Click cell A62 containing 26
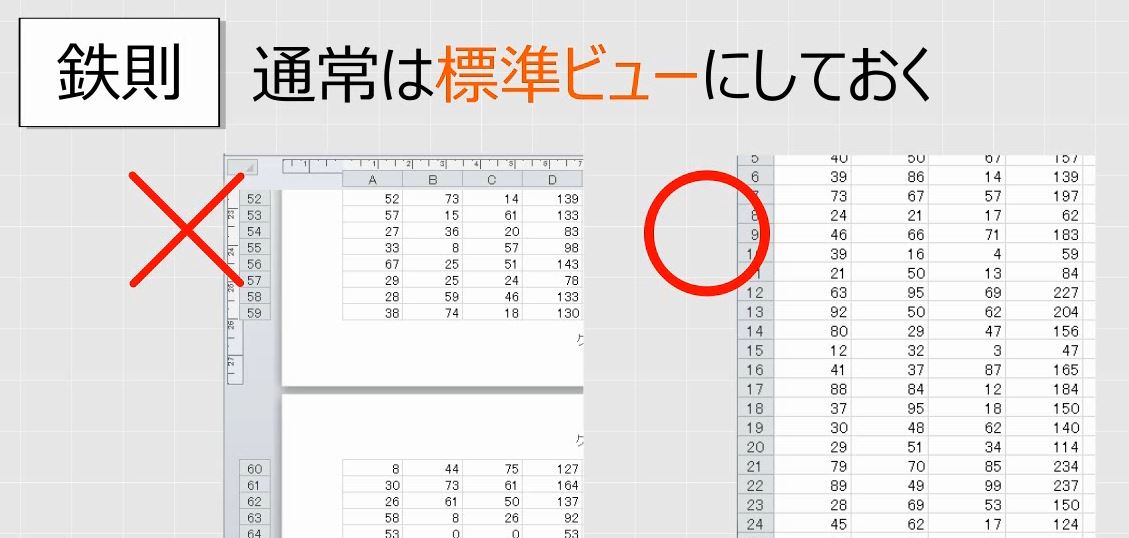 [x=372, y=501]
